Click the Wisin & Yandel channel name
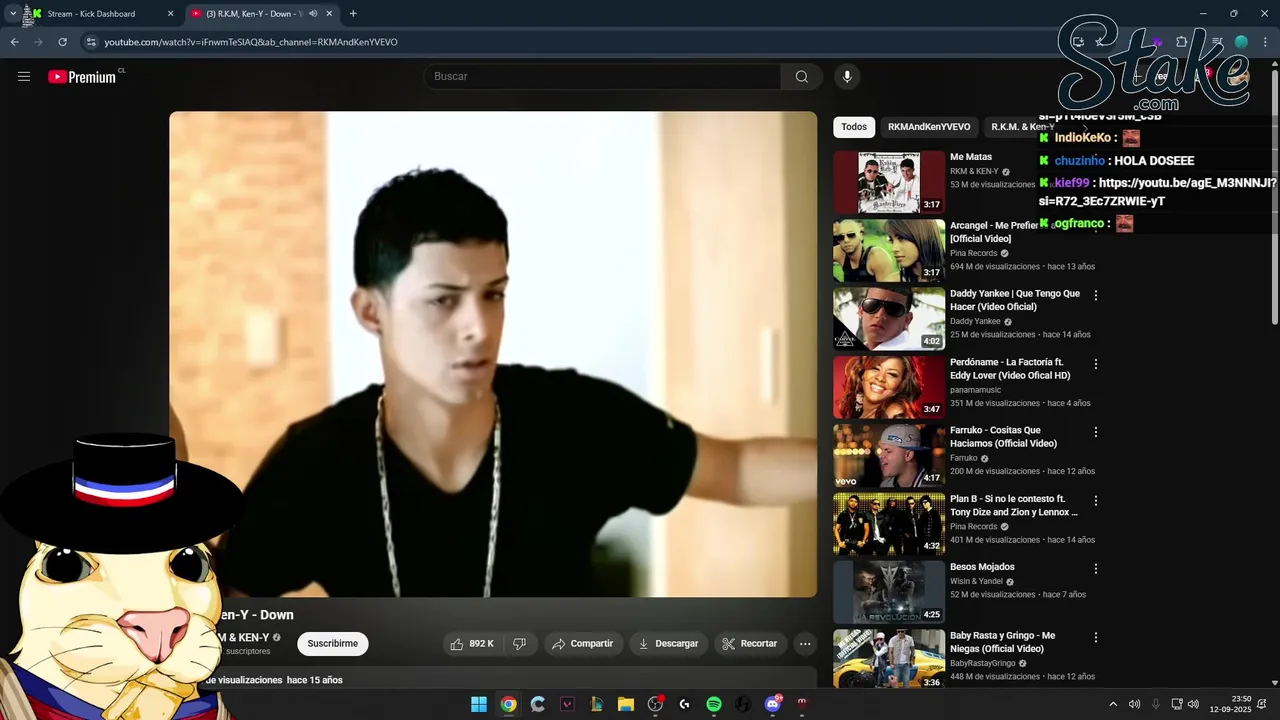The height and width of the screenshot is (720, 1280). [976, 581]
